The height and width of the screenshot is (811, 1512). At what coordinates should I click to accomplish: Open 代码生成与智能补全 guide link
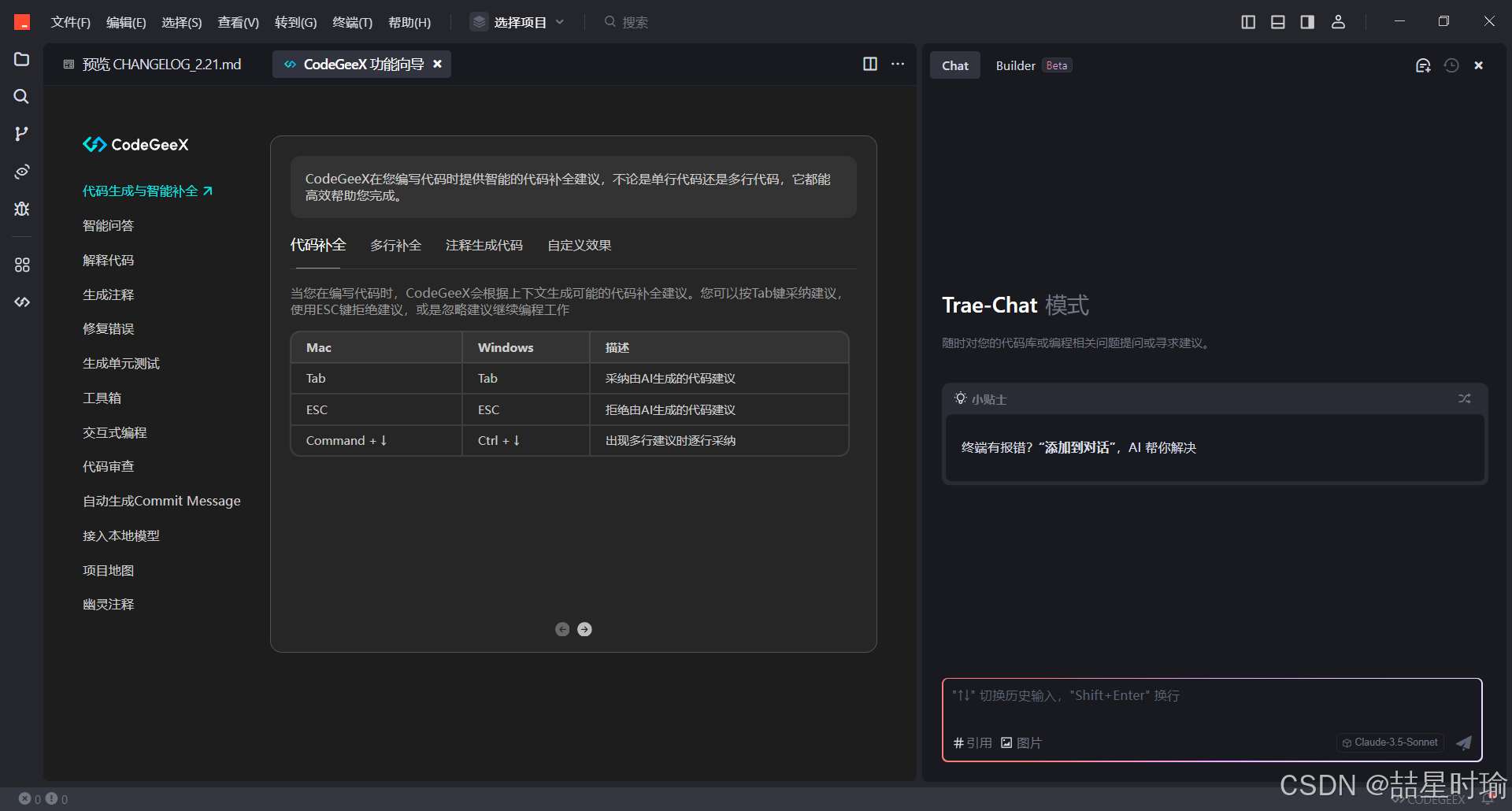pos(147,191)
